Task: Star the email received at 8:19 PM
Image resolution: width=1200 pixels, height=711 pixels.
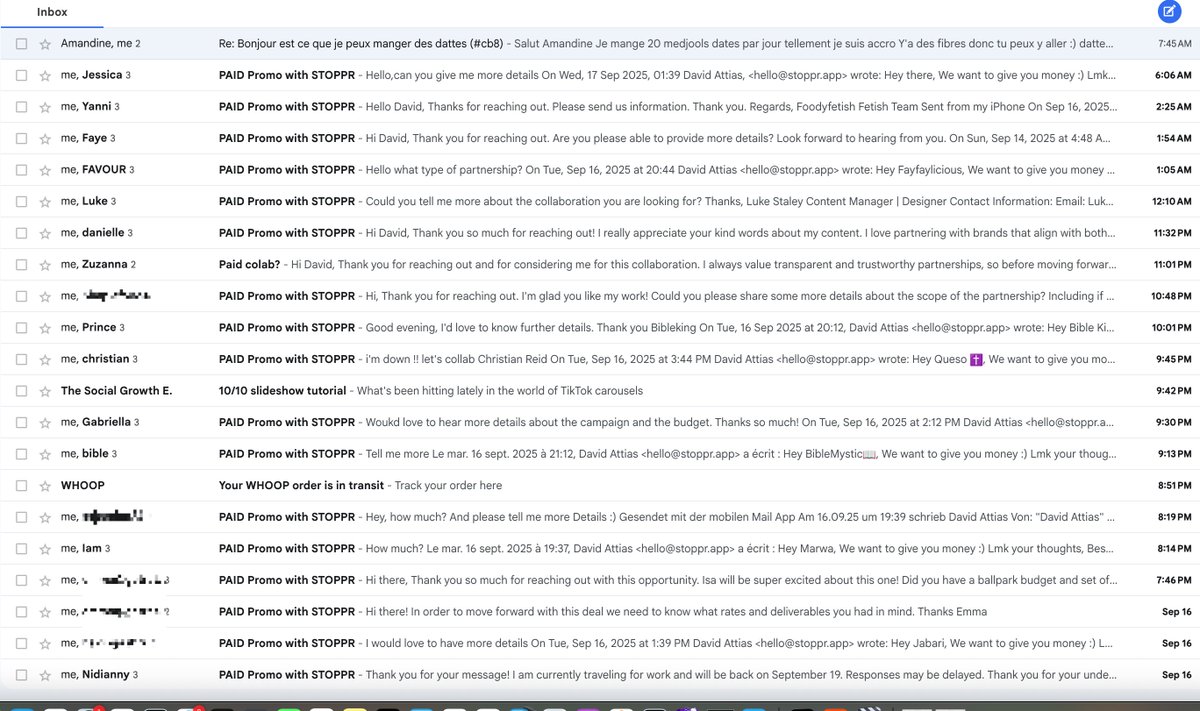Action: click(45, 517)
